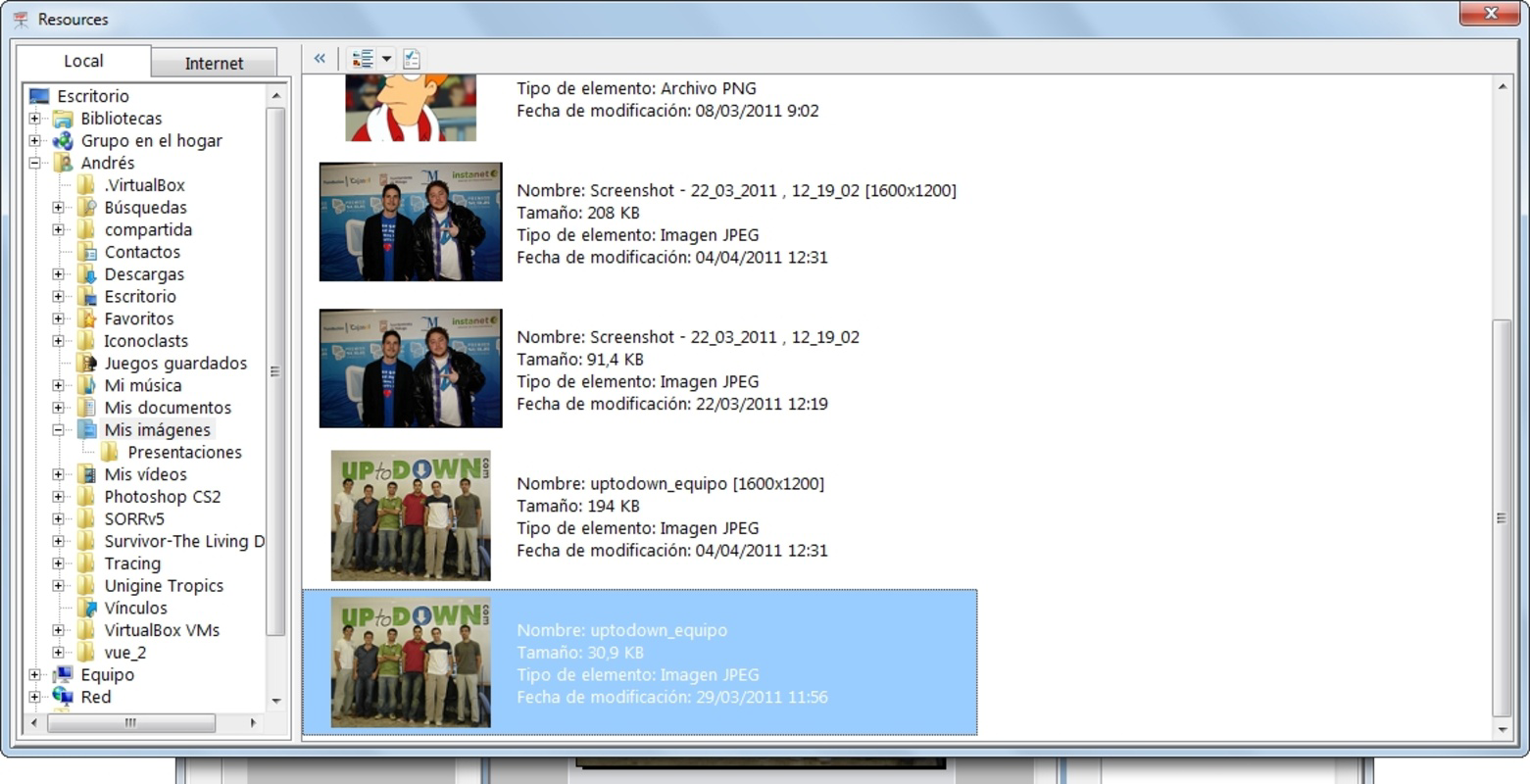Click the Equipo computer icon
1530x784 pixels.
(63, 674)
